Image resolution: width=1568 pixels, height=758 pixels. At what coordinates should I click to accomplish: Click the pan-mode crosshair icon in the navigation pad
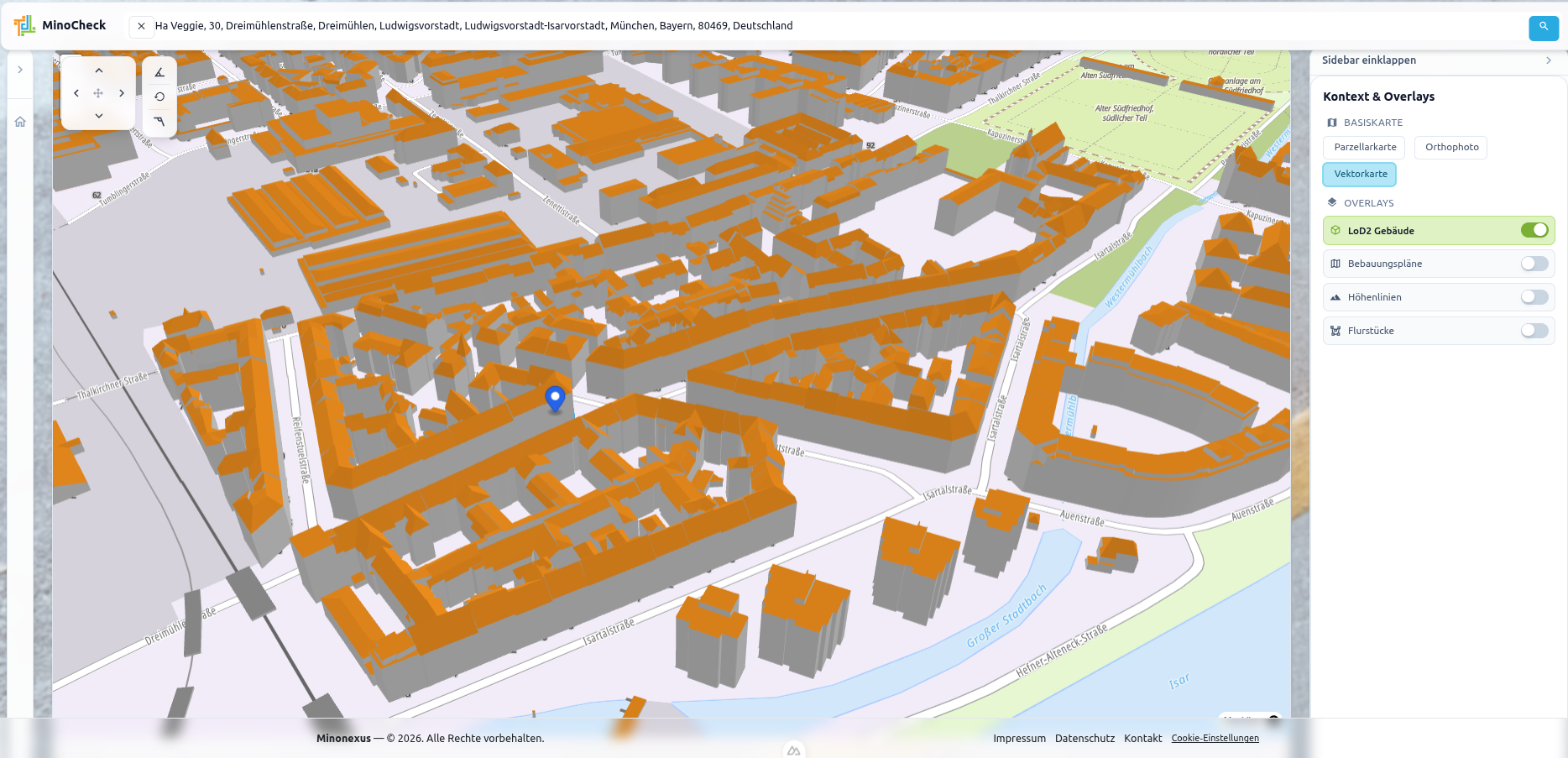pyautogui.click(x=98, y=93)
